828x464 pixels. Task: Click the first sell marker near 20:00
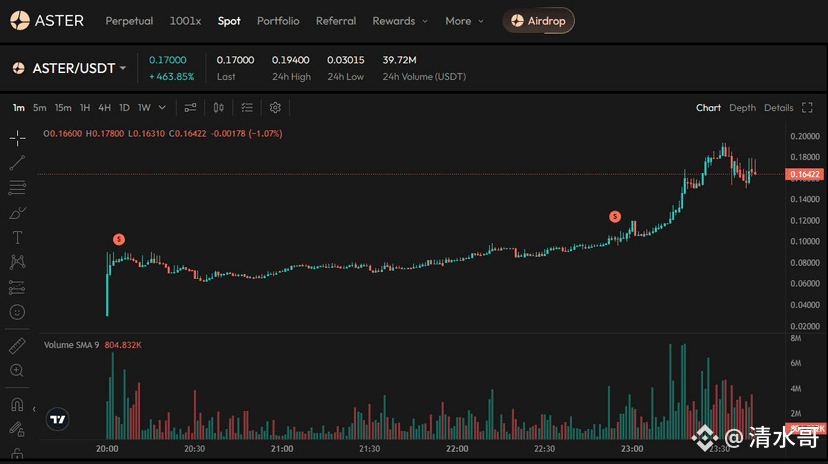(x=119, y=239)
